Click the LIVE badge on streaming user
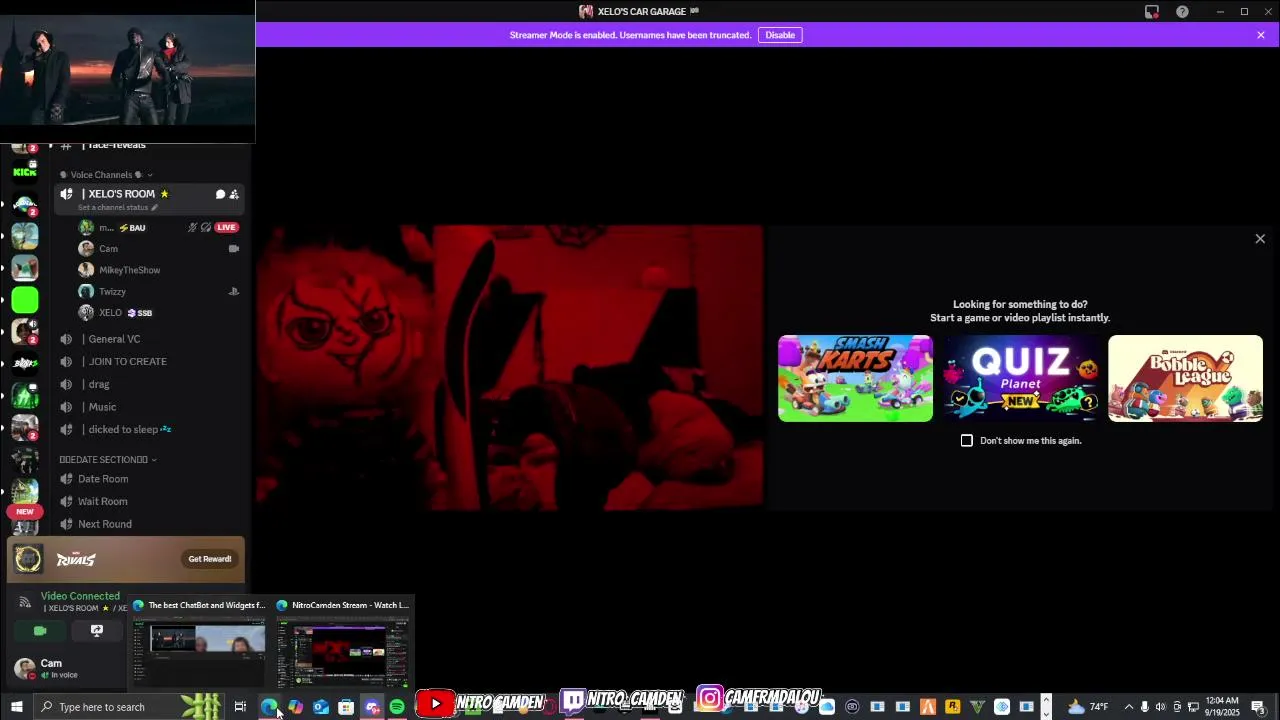1280x720 pixels. click(x=227, y=227)
